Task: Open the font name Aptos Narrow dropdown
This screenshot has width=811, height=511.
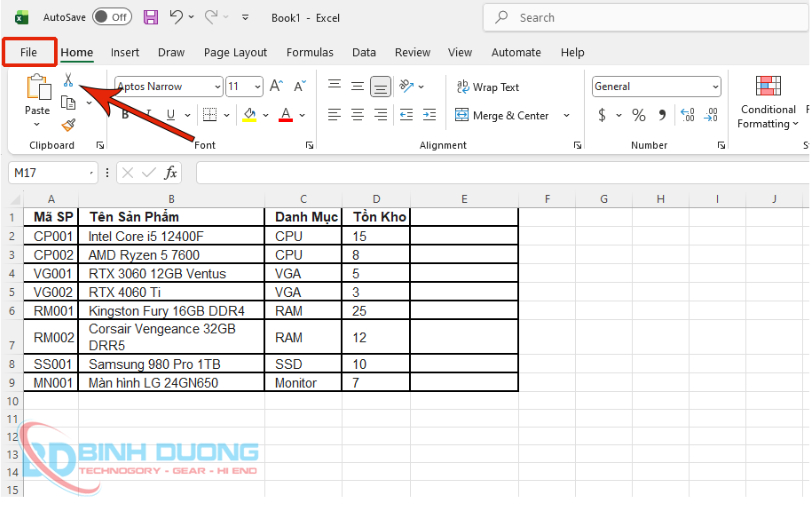Action: point(218,87)
